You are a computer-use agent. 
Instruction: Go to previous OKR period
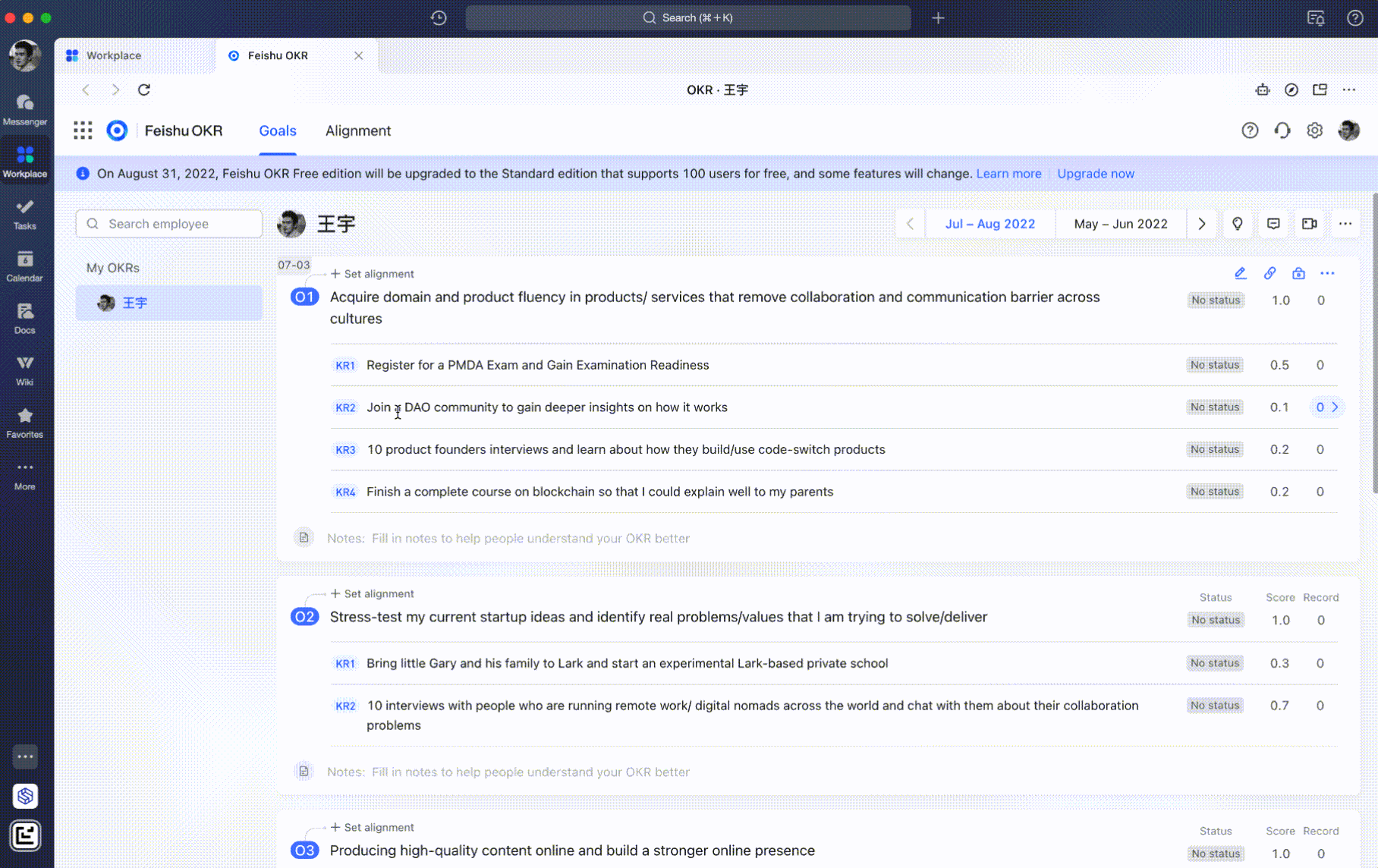point(910,224)
